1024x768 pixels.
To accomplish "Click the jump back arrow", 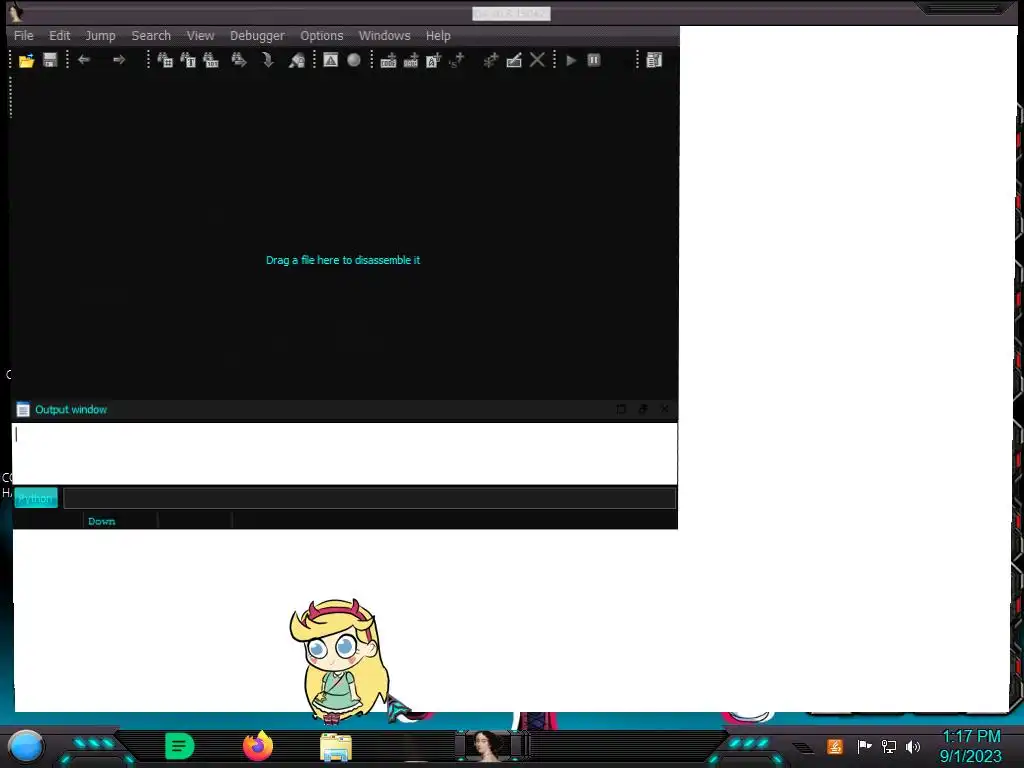I will coord(84,60).
